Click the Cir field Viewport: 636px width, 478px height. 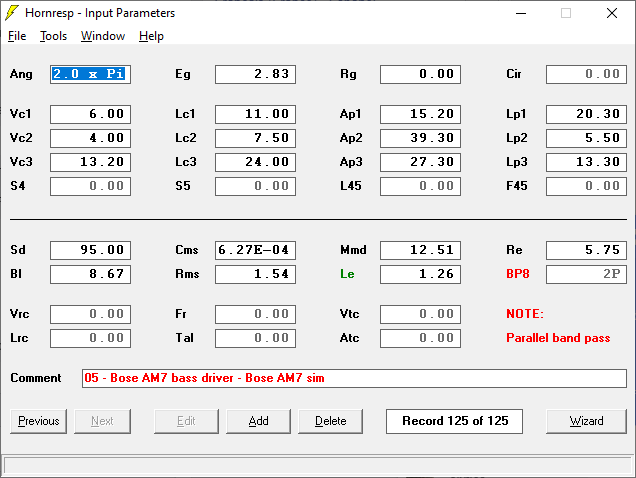587,74
